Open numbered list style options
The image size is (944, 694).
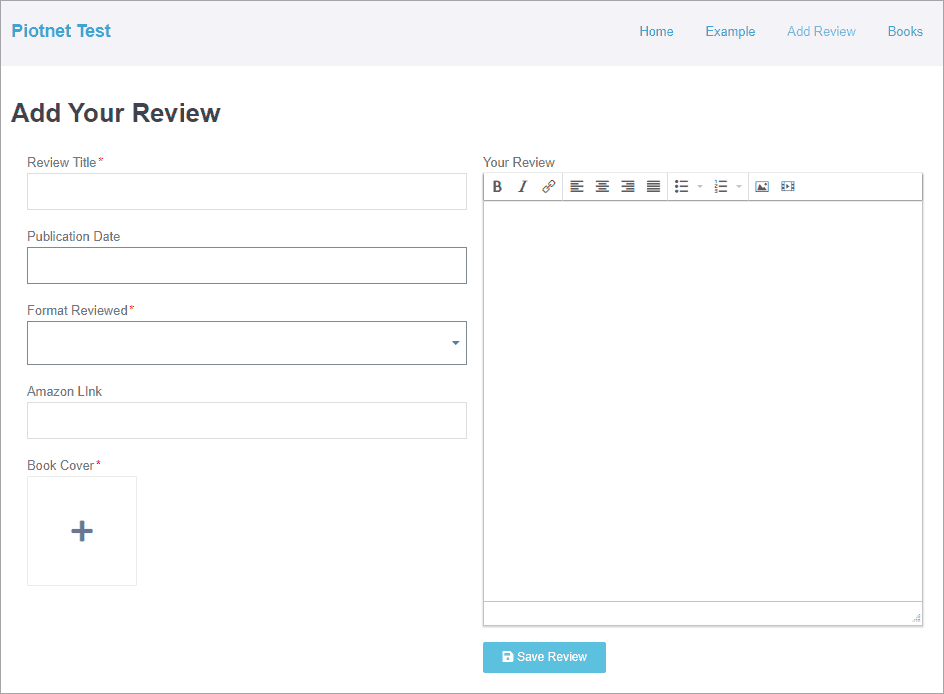(x=736, y=186)
